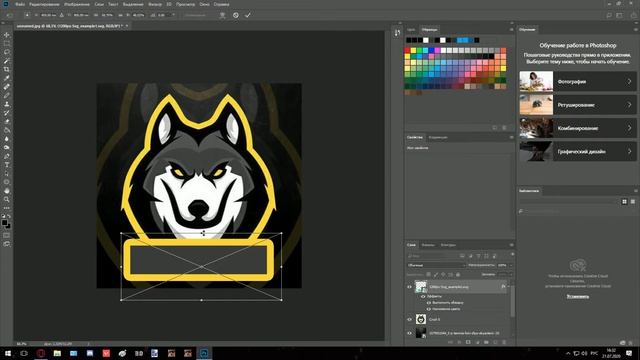The image size is (640, 360).
Task: Close the open document tab
Action: [x=127, y=26]
